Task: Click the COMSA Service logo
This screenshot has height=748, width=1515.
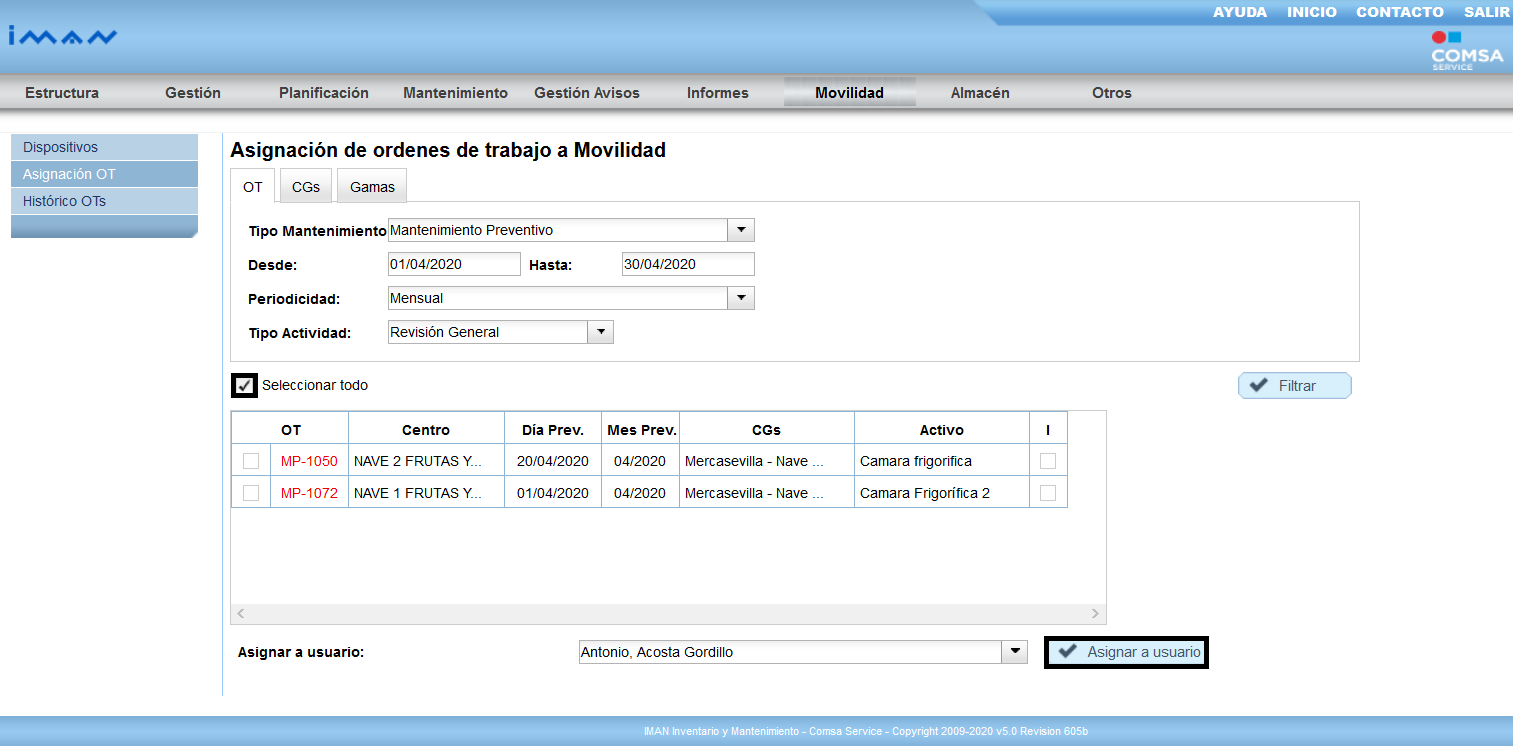Action: 1466,51
